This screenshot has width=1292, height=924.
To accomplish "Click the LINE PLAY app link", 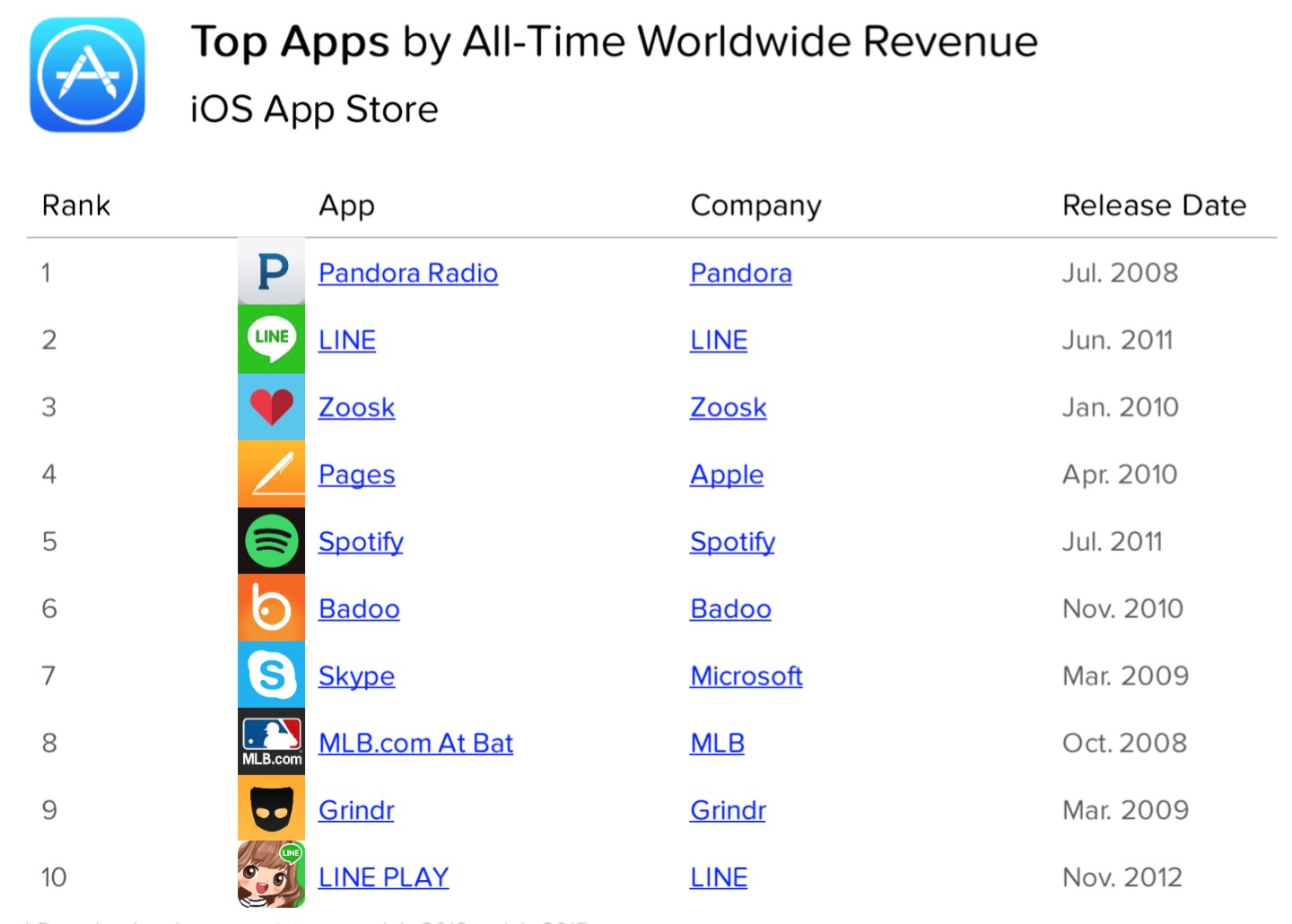I will click(x=384, y=877).
